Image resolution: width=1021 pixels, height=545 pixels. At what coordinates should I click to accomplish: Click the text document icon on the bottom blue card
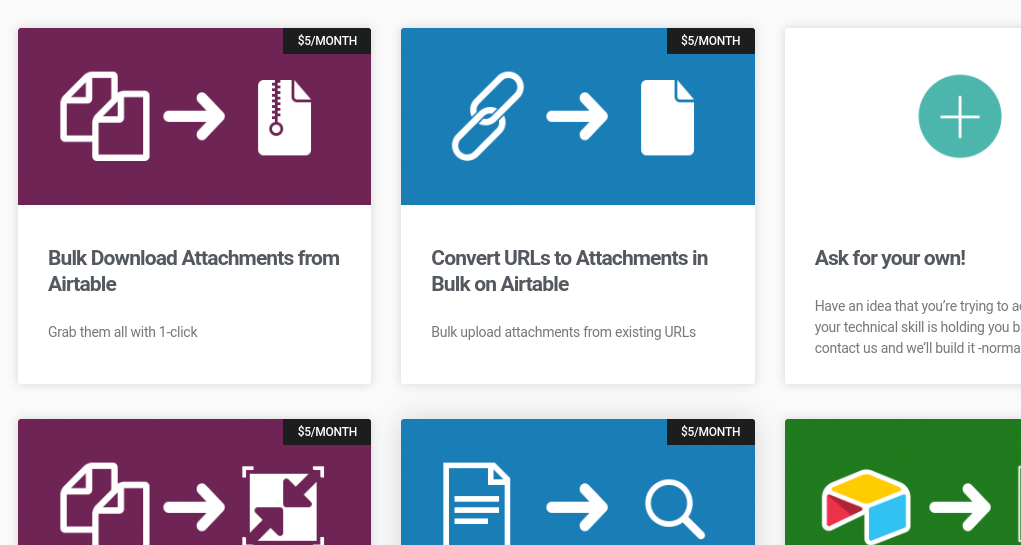click(477, 503)
